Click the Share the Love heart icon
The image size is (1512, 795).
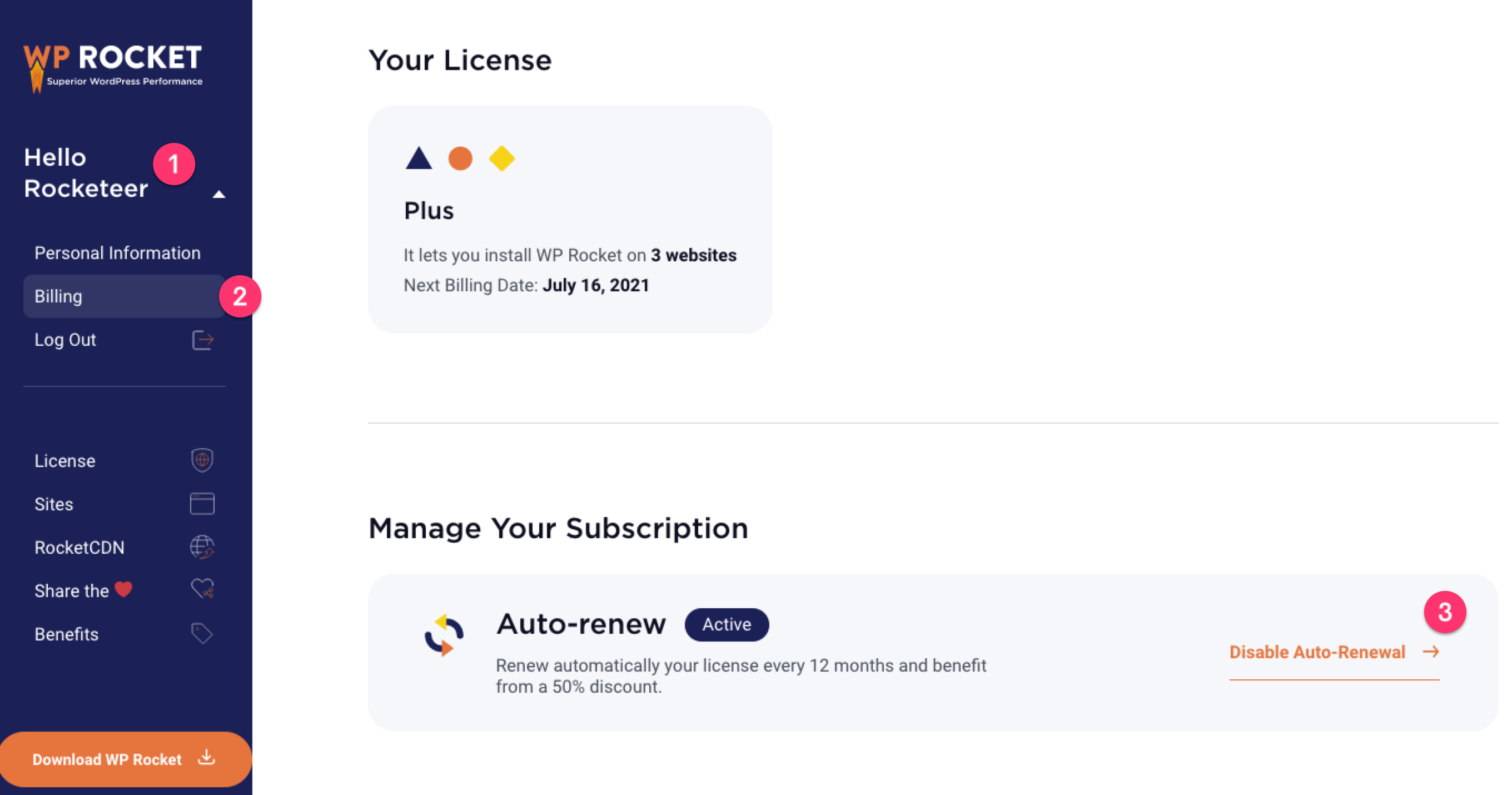coord(202,589)
